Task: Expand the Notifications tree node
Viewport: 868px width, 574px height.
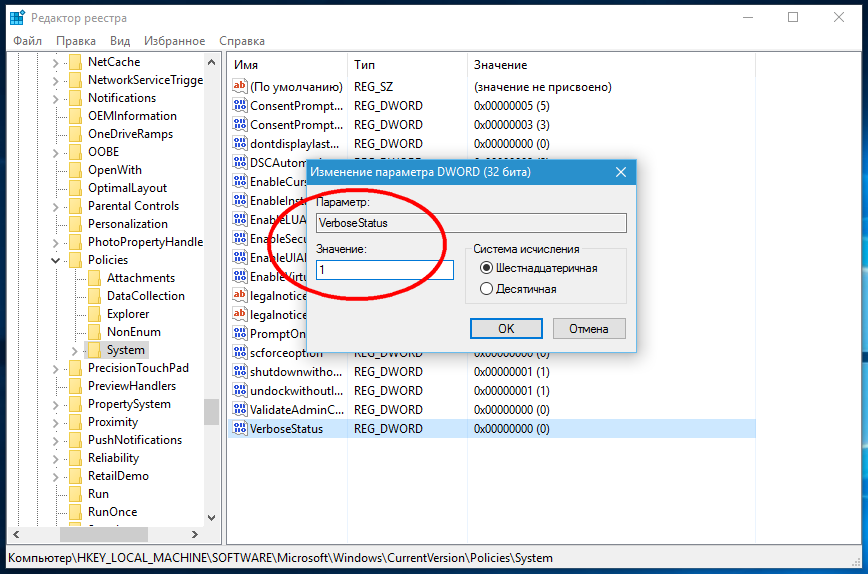Action: [55, 99]
